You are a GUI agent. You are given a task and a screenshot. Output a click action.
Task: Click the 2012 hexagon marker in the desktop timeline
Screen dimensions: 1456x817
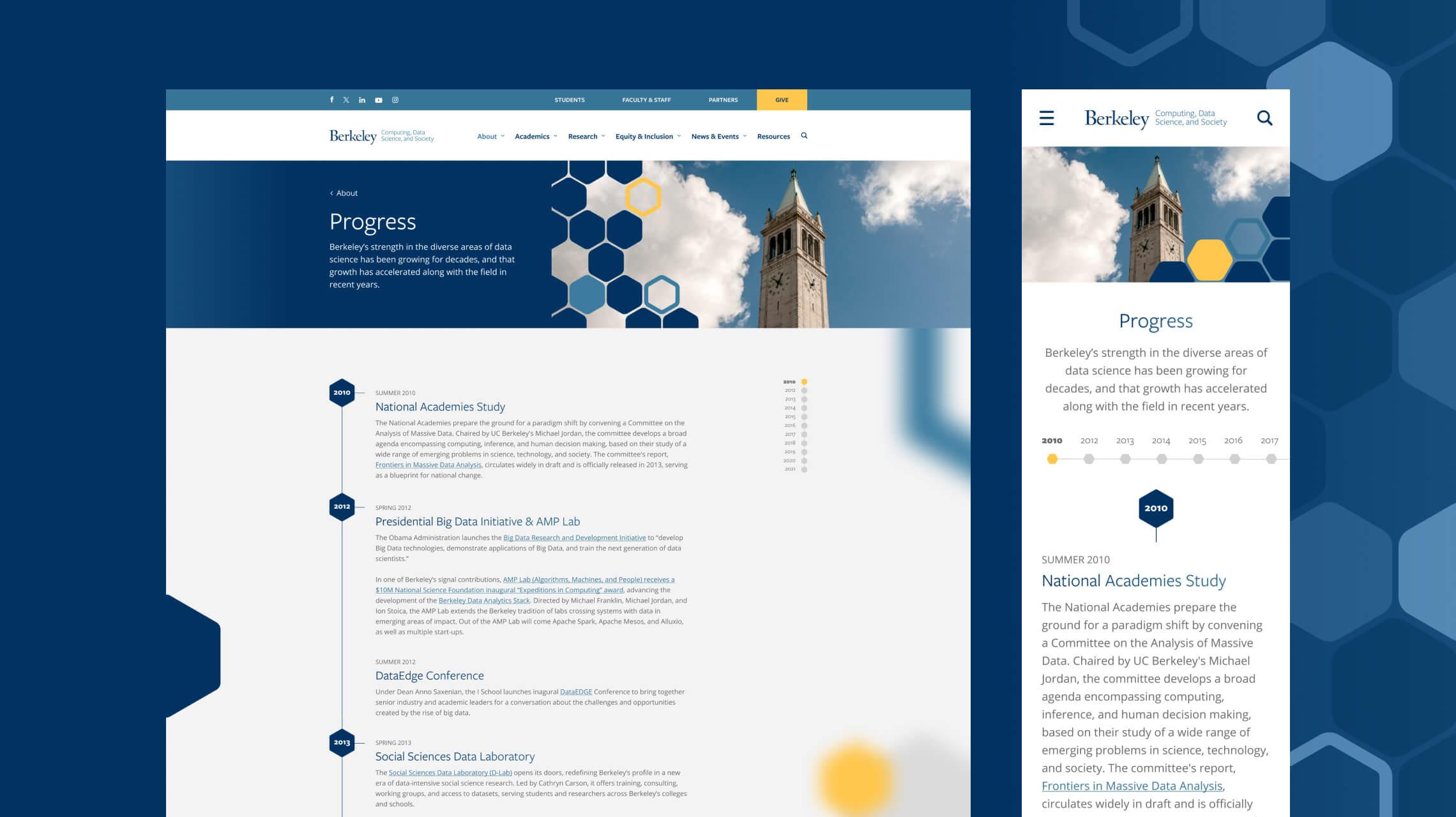[x=342, y=507]
